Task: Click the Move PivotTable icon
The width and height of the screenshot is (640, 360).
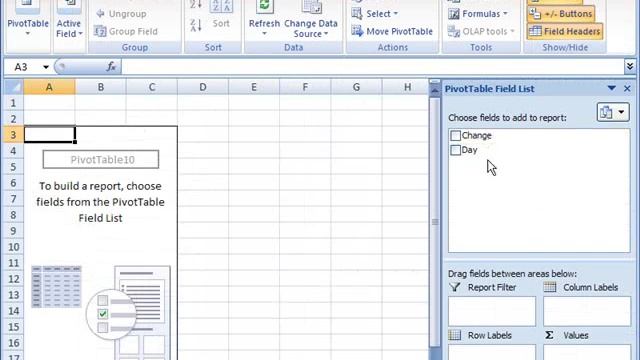Action: (357, 31)
